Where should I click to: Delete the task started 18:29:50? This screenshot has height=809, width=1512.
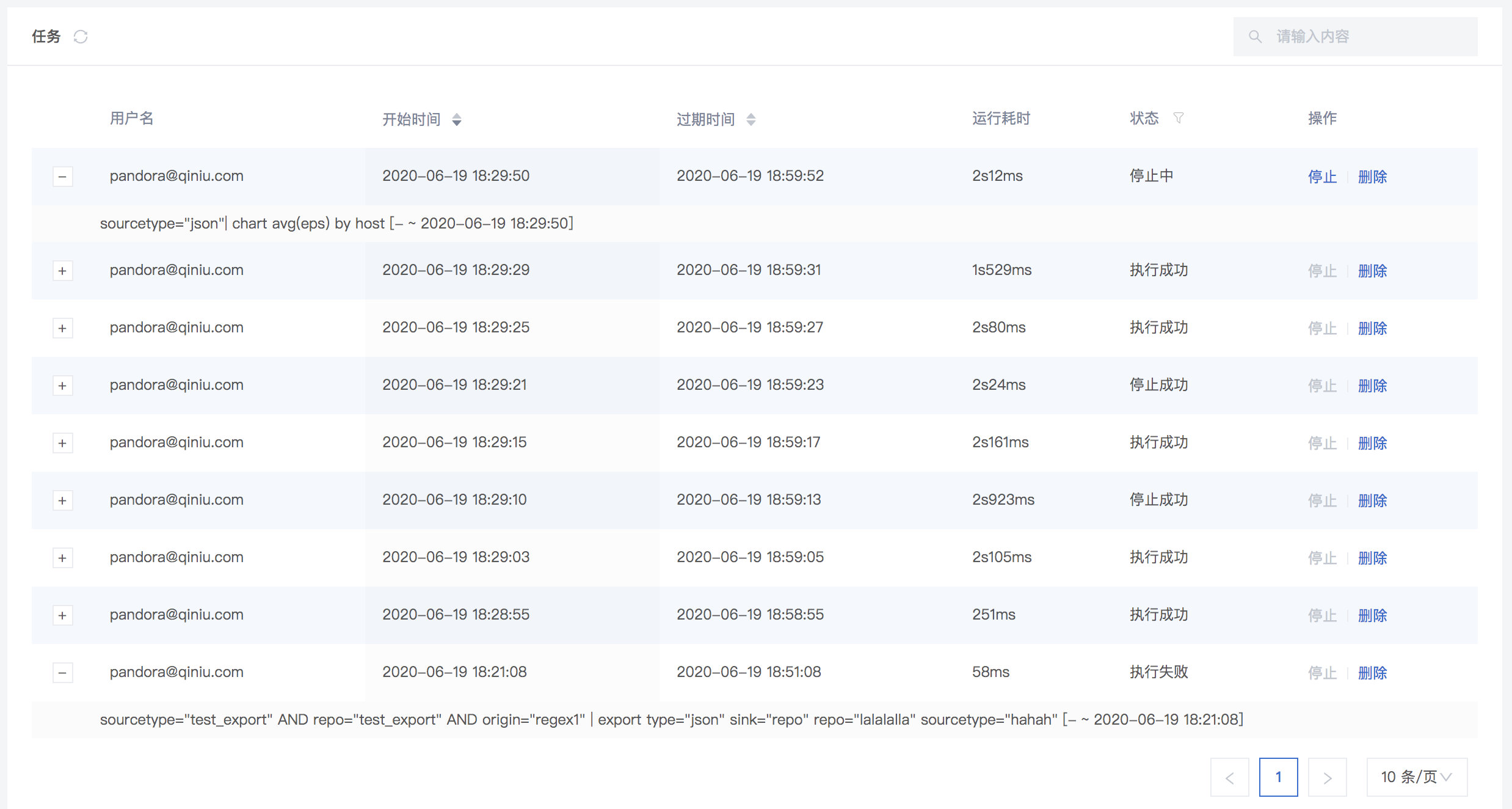click(x=1372, y=177)
